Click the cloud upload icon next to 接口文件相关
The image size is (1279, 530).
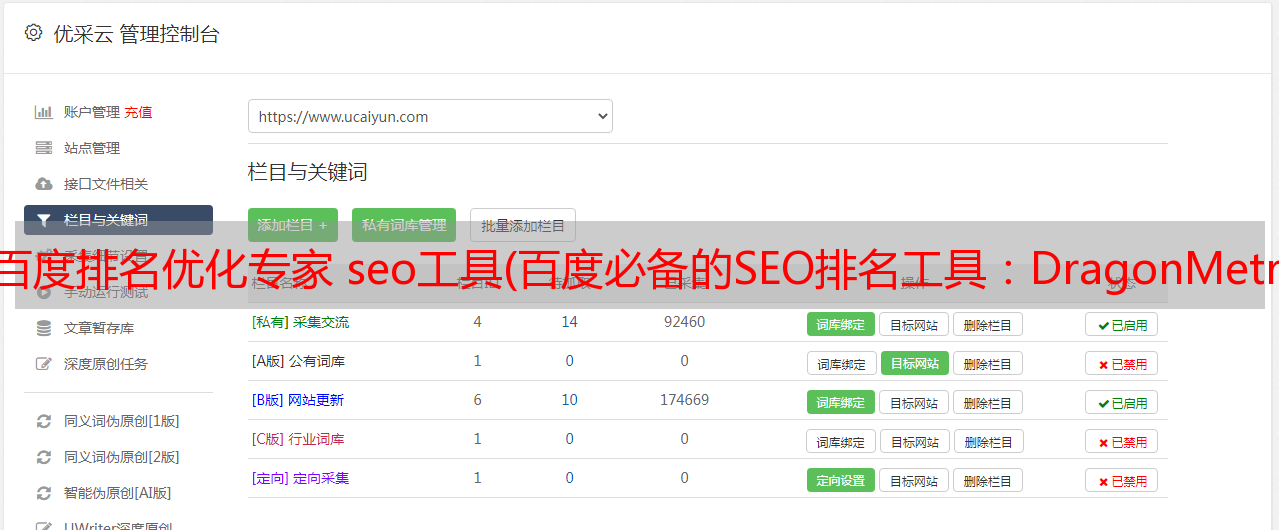pyautogui.click(x=43, y=184)
